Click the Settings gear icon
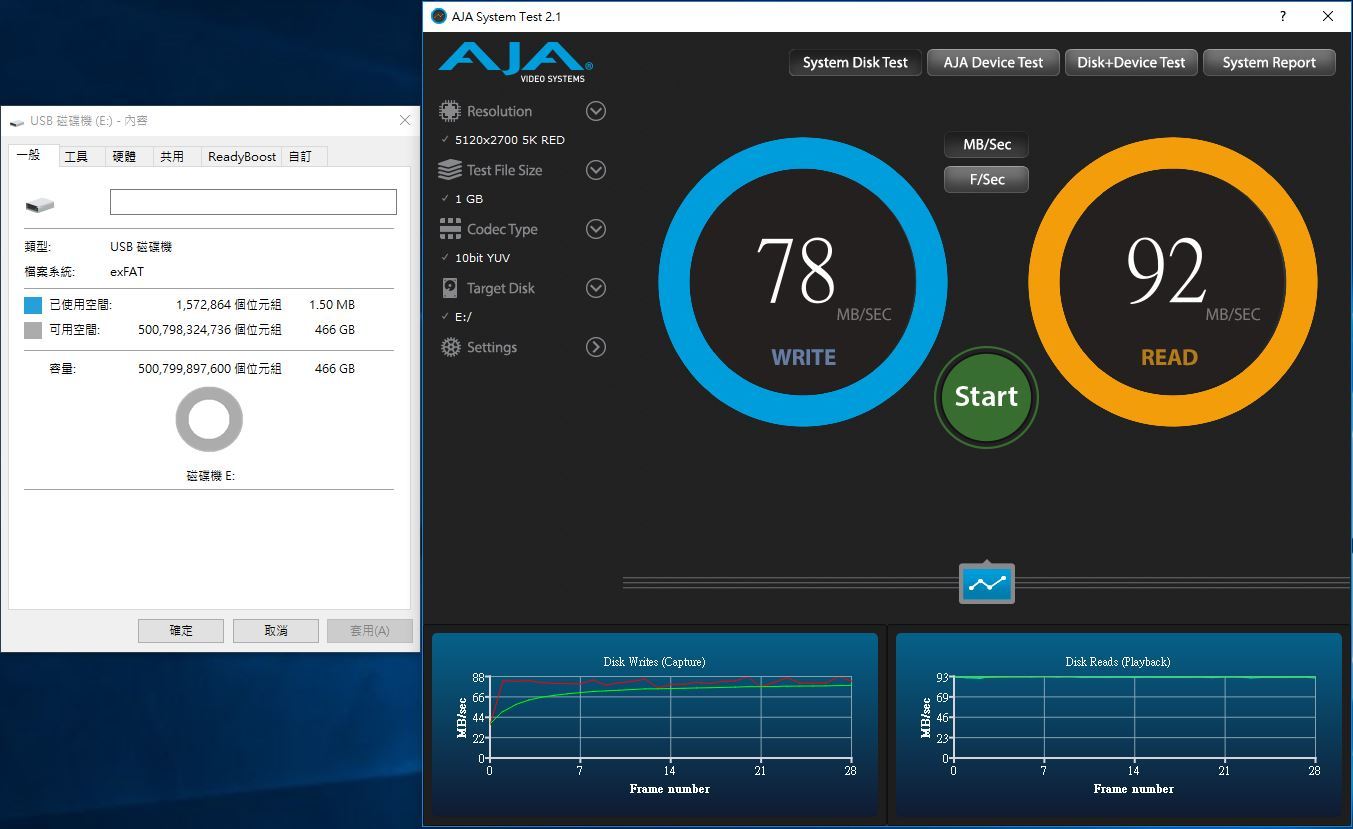 (450, 347)
